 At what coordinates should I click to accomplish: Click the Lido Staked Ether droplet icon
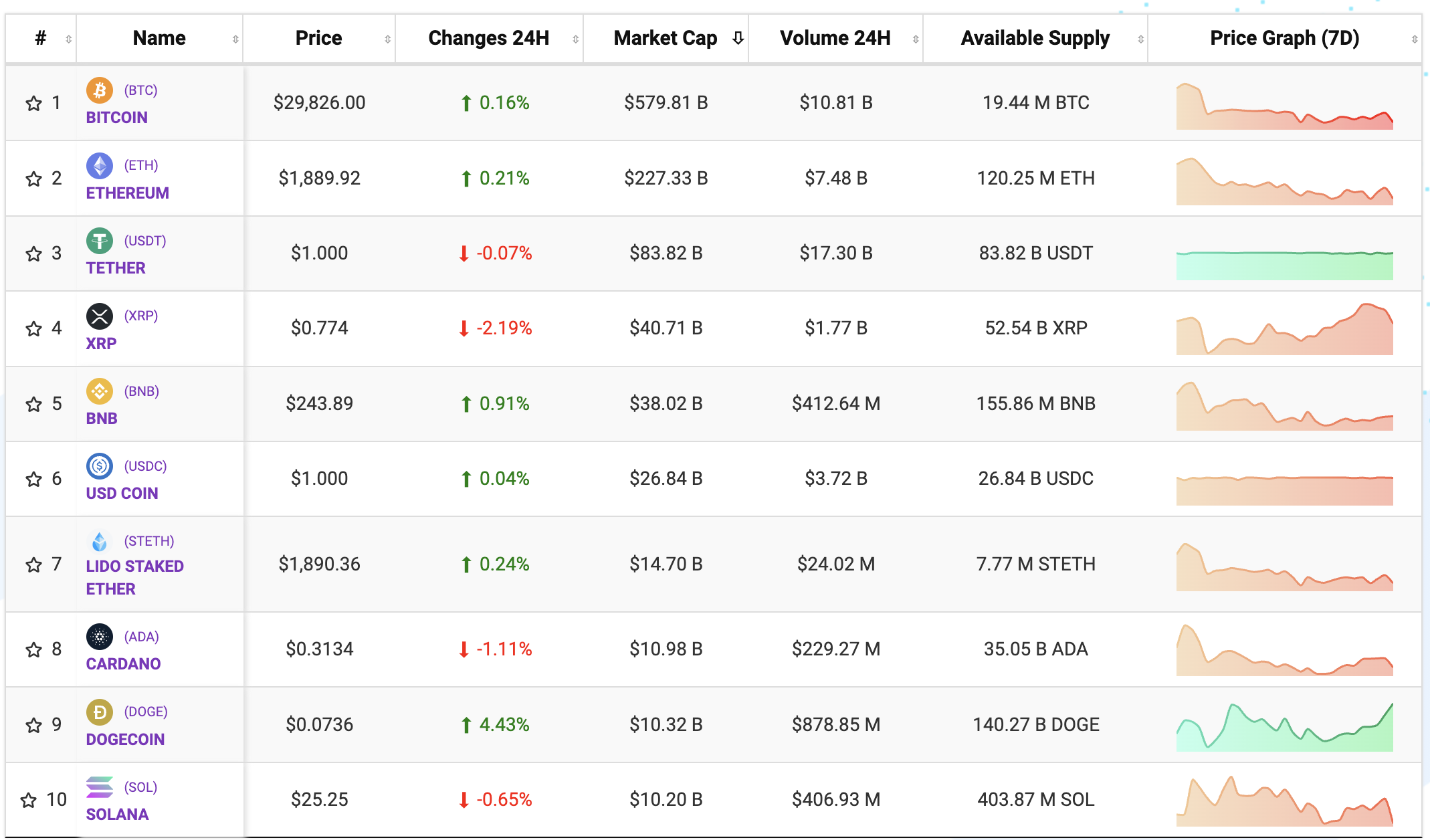point(100,541)
